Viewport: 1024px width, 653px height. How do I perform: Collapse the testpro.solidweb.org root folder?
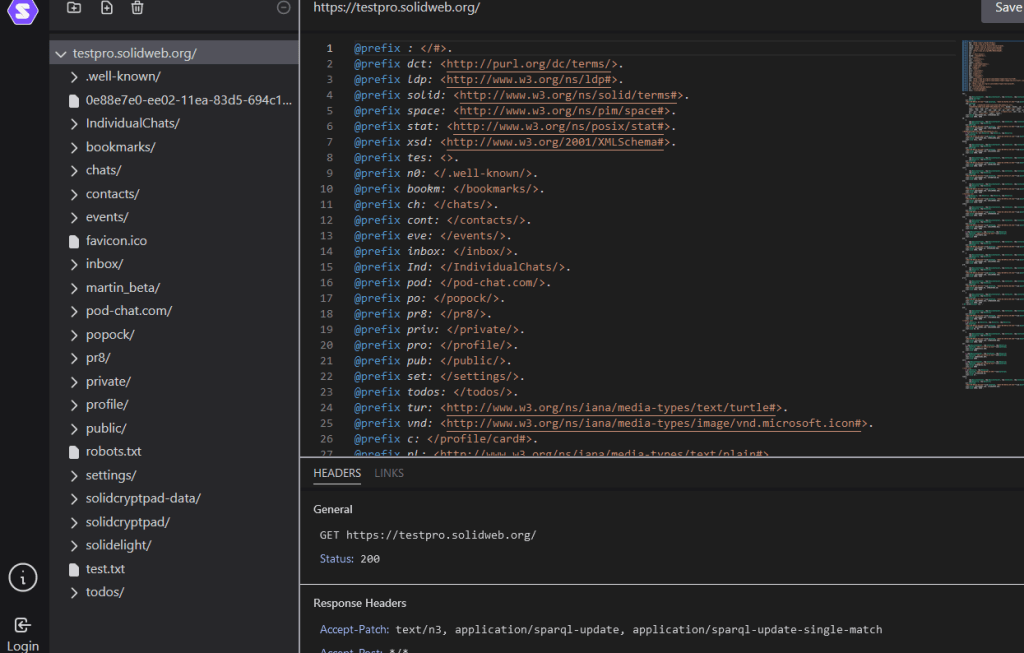(x=62, y=54)
